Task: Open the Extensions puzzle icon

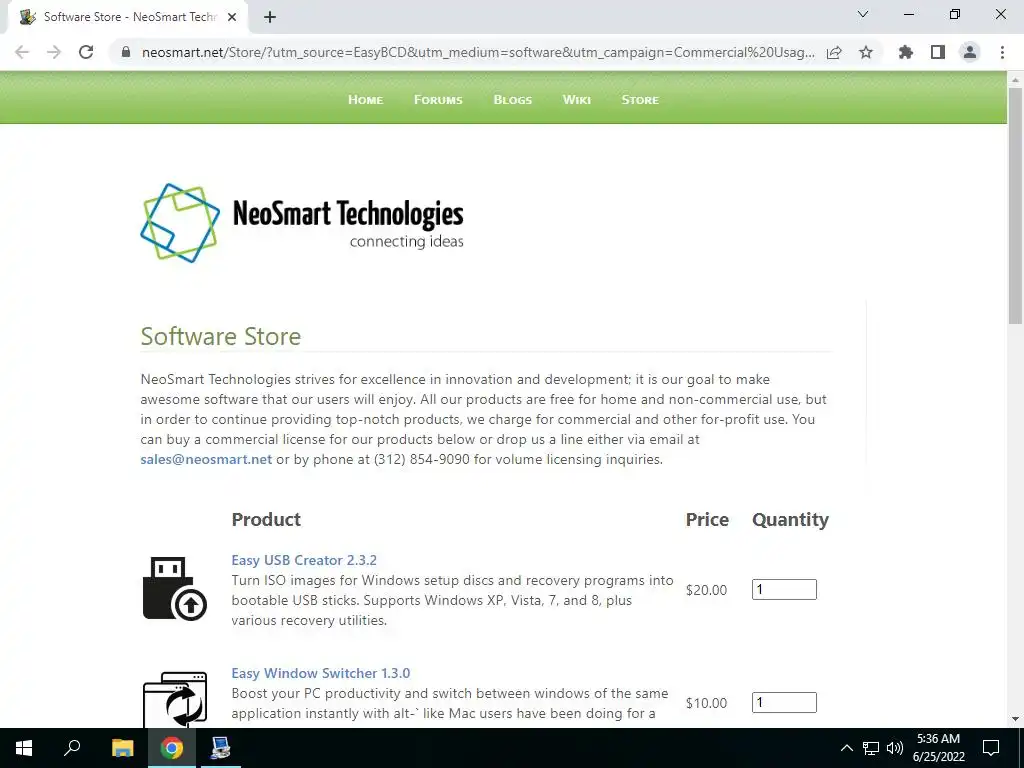Action: click(x=906, y=52)
